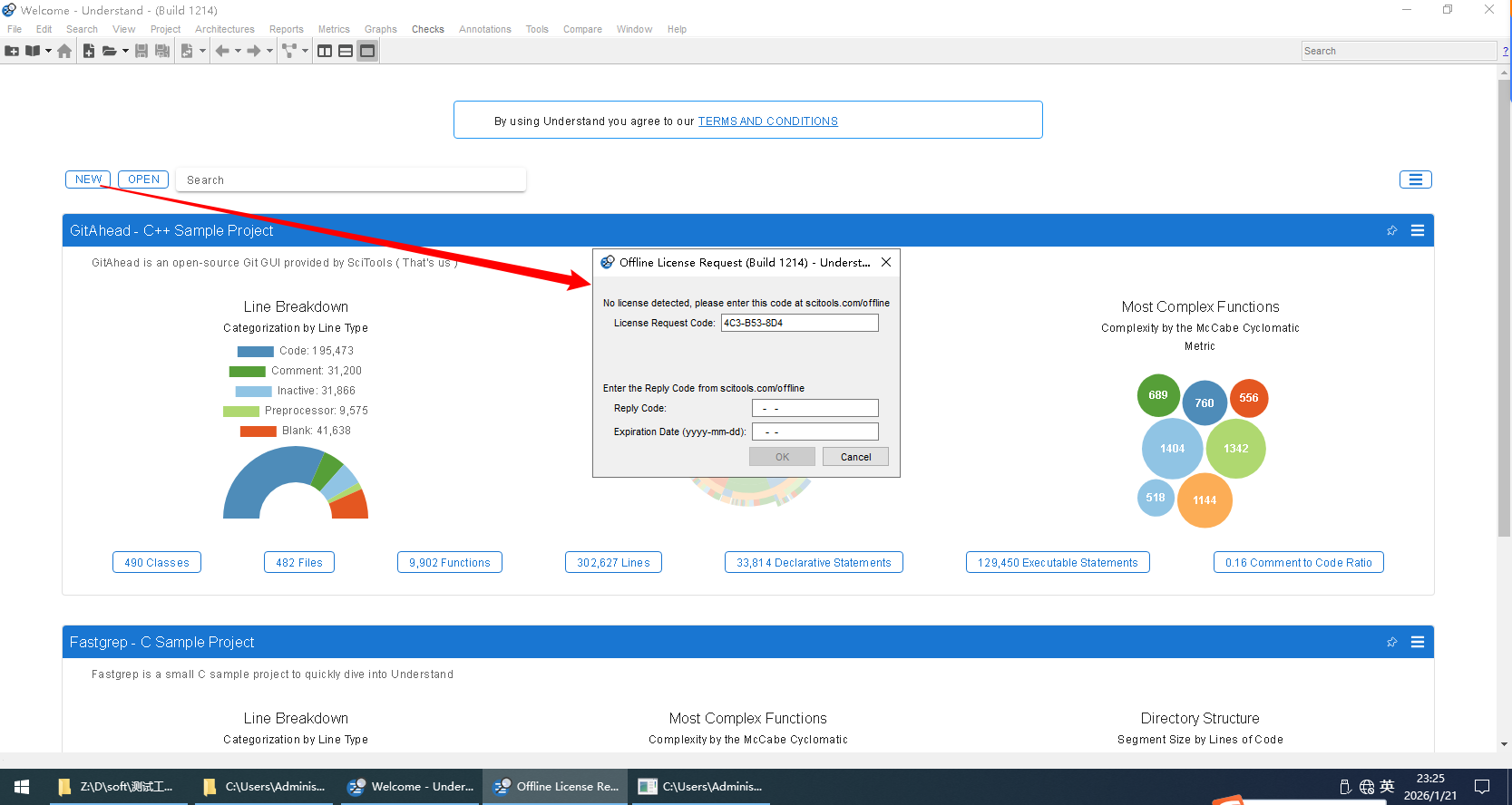Expand the back navigation history dropdown
This screenshot has width=1512, height=805.
239,52
